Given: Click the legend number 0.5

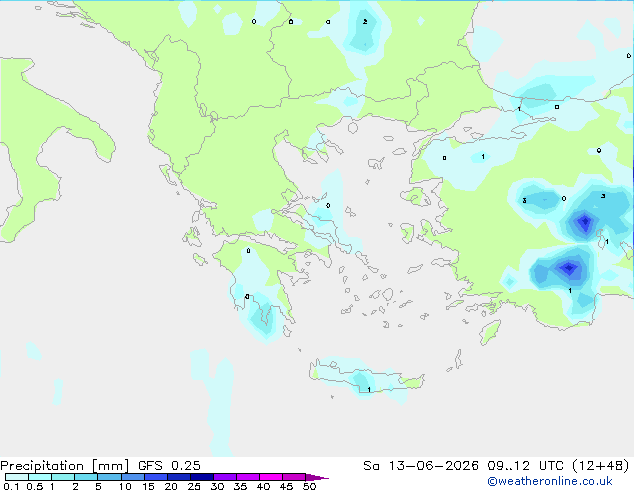Looking at the screenshot, I should (35, 486).
